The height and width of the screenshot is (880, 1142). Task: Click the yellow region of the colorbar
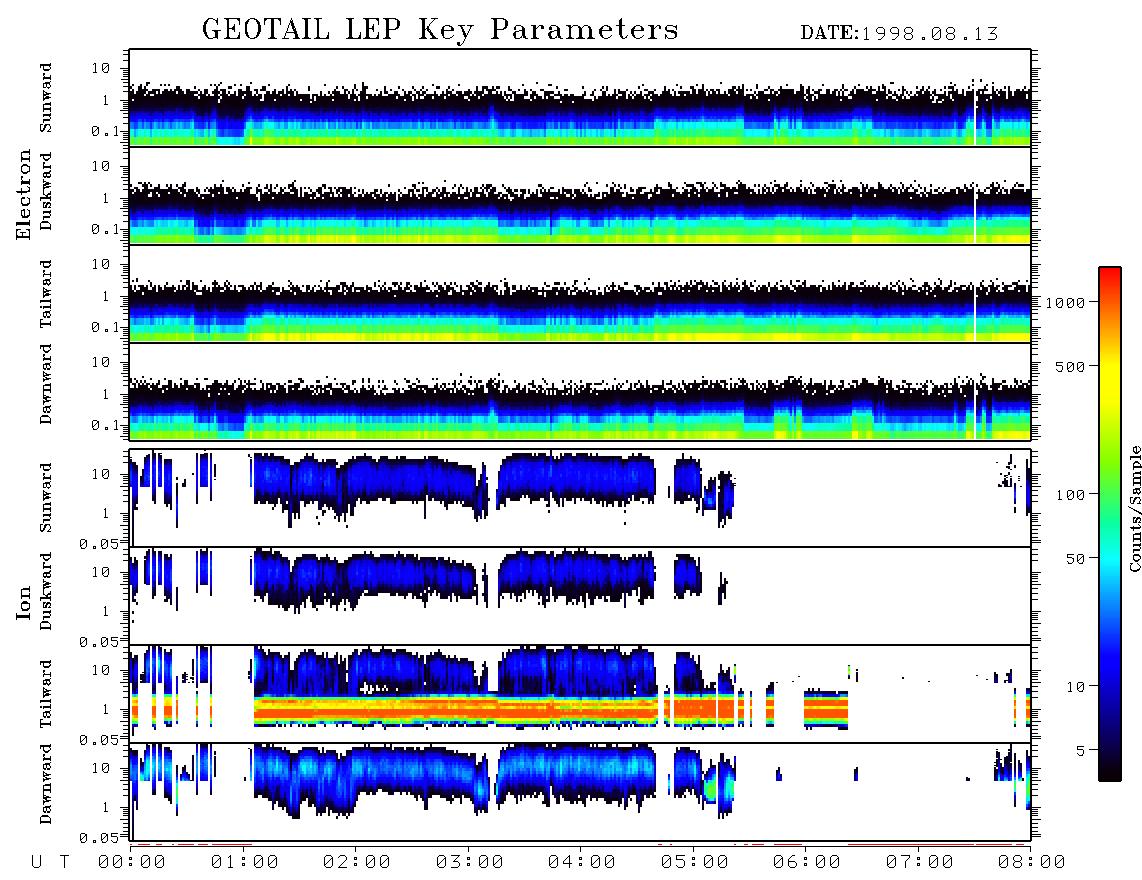(x=1110, y=379)
